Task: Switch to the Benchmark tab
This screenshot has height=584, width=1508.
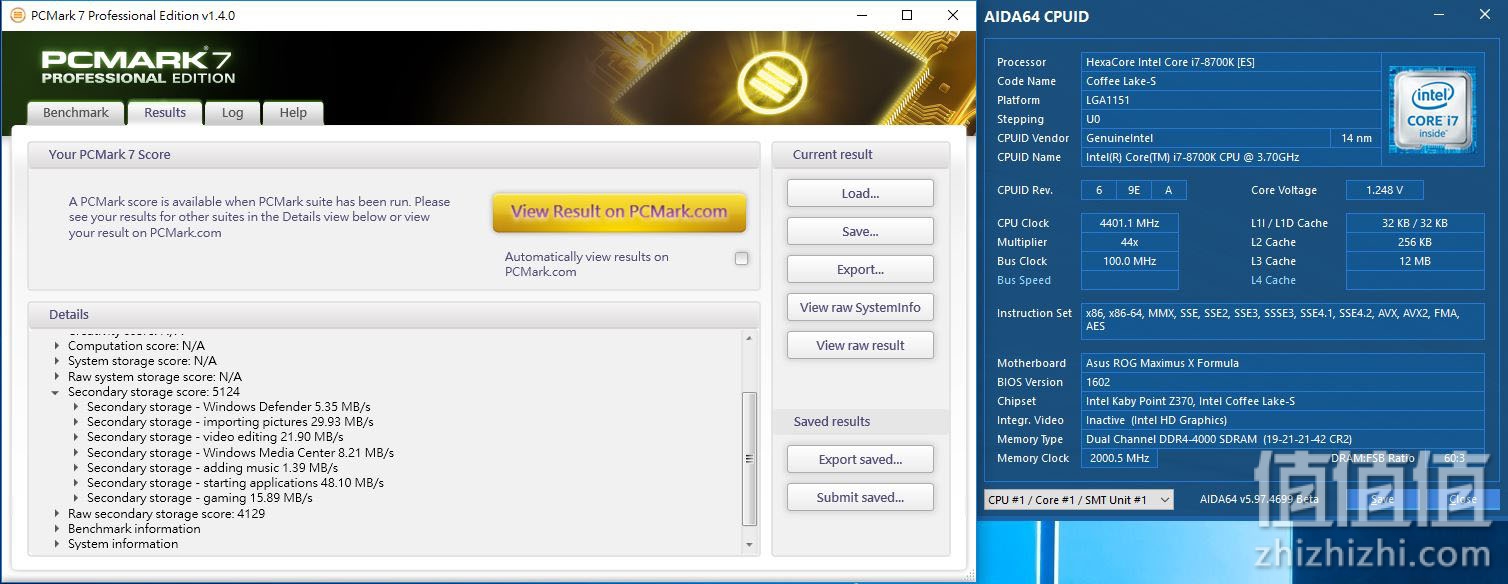Action: pos(76,113)
